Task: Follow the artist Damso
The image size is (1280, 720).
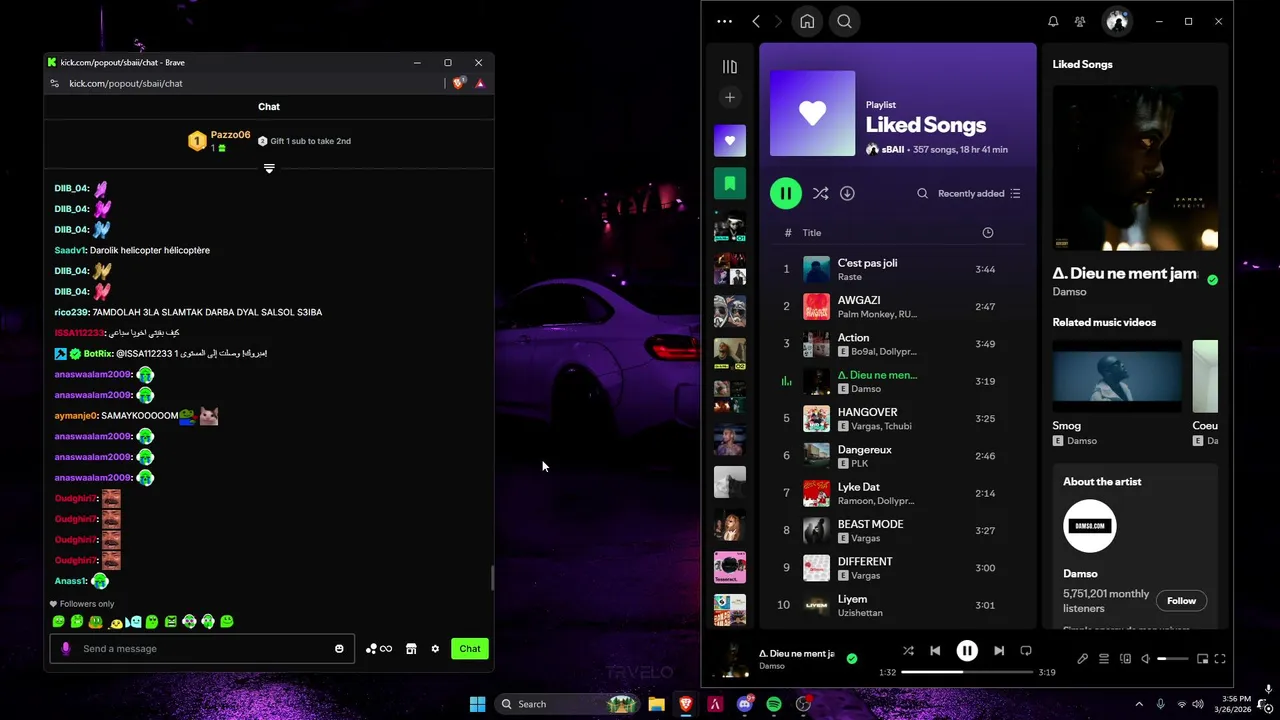Action: [1181, 601]
